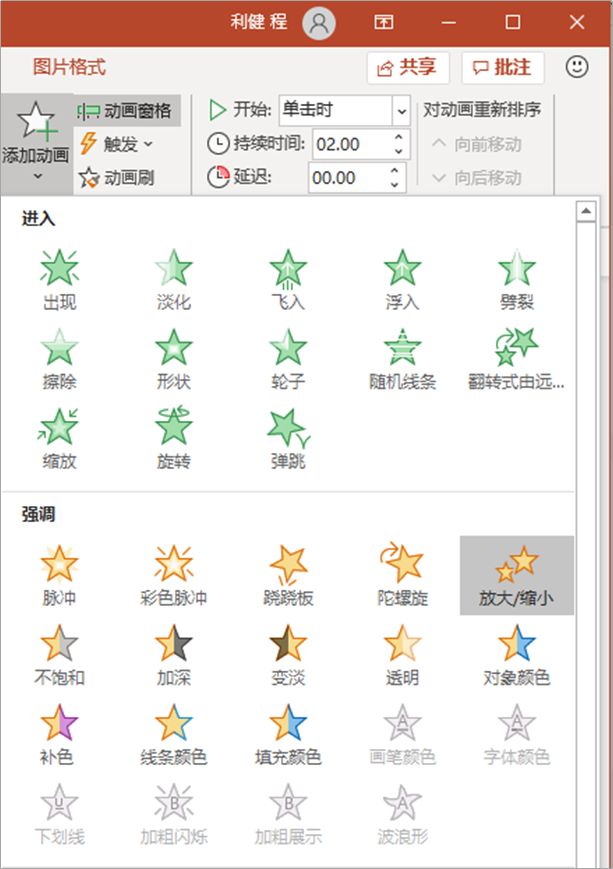Select the 透明 emphasis animation
The width and height of the screenshot is (613, 869).
click(x=402, y=655)
